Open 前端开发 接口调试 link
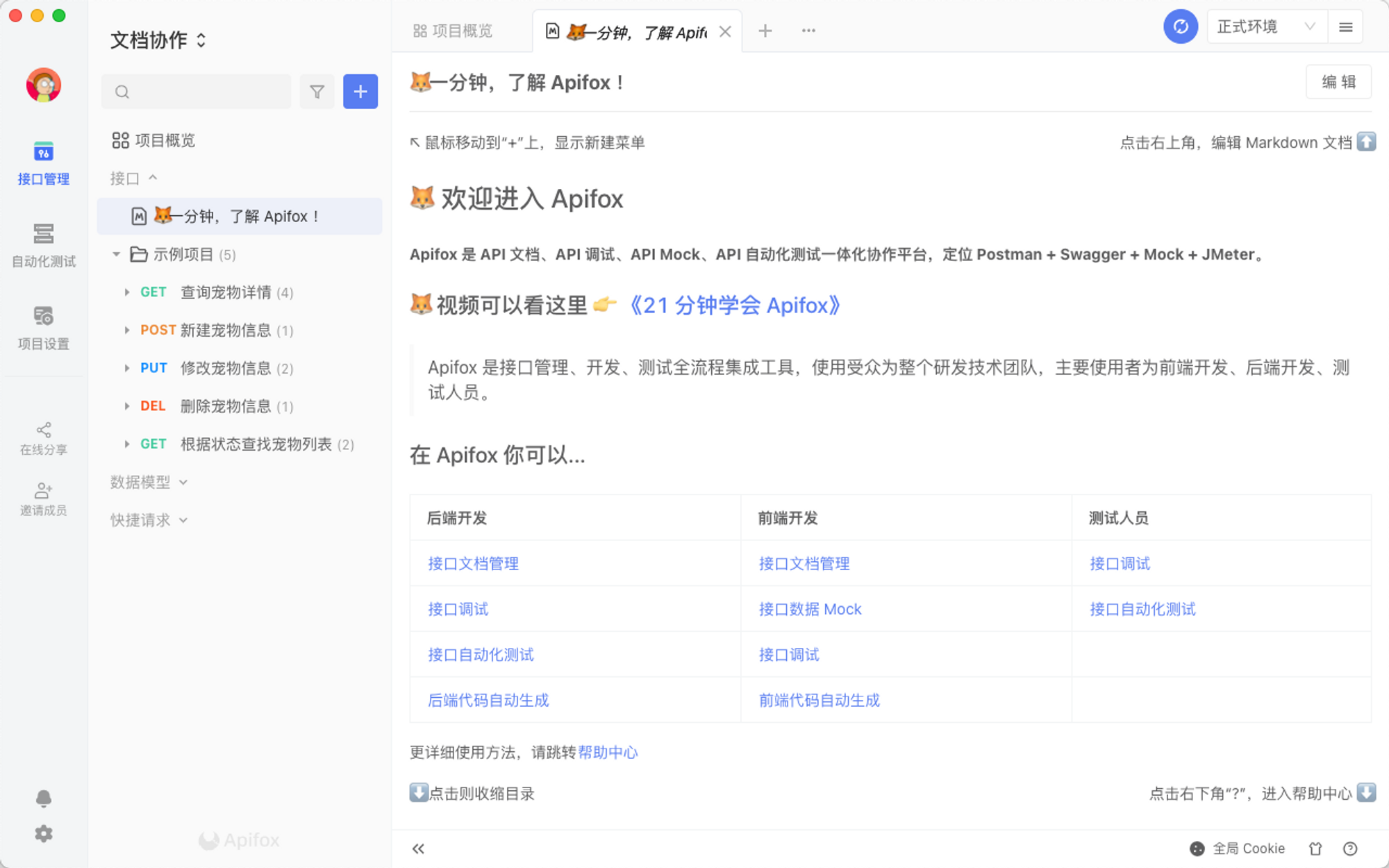 (x=789, y=655)
